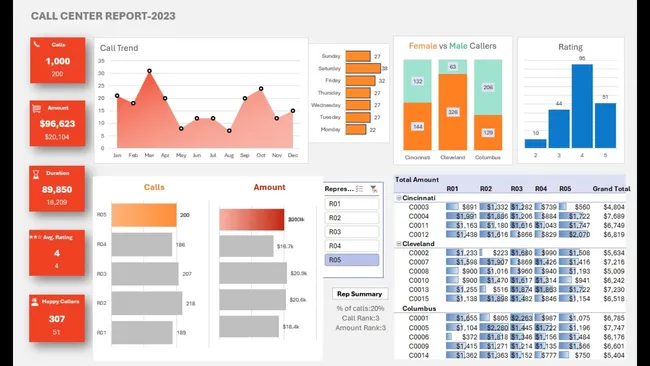Viewport: 650px width, 366px height.
Task: Click the Female vs Male Callers title
Action: coord(453,46)
